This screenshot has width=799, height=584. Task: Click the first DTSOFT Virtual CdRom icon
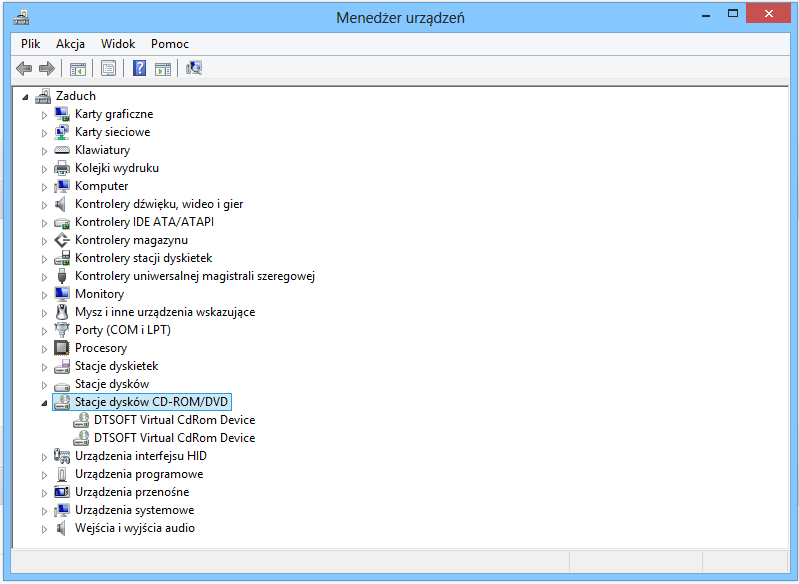coord(81,420)
